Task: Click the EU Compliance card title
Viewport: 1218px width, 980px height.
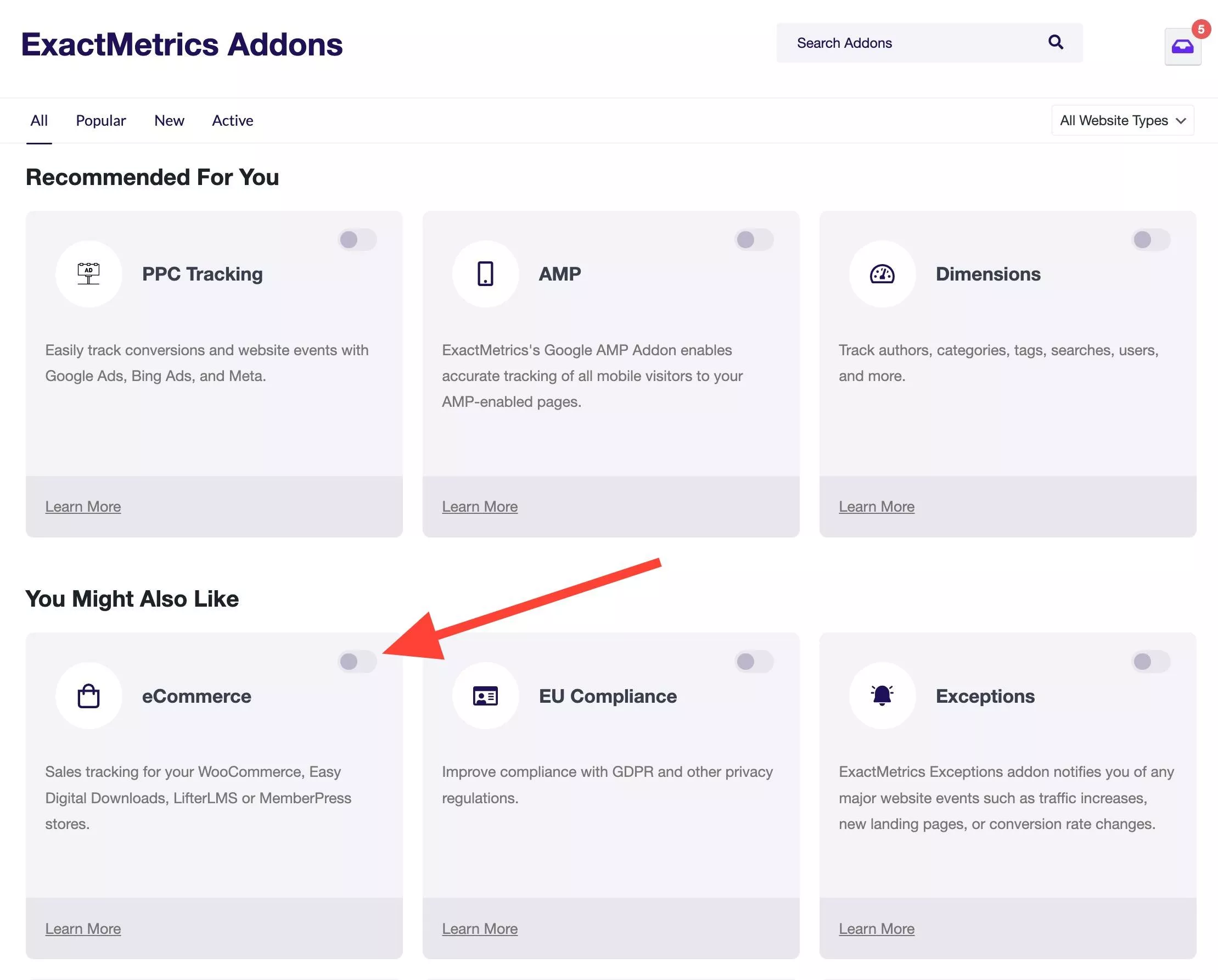Action: tap(607, 696)
